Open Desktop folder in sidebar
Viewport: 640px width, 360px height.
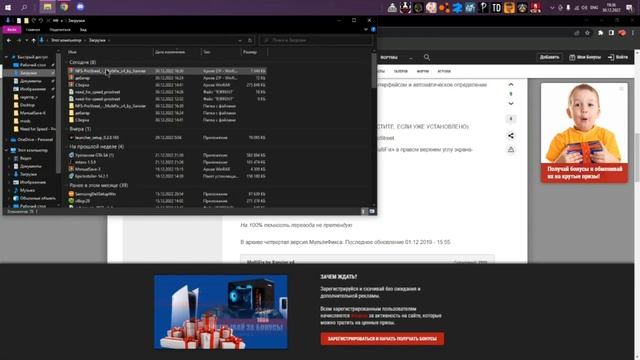pos(27,105)
